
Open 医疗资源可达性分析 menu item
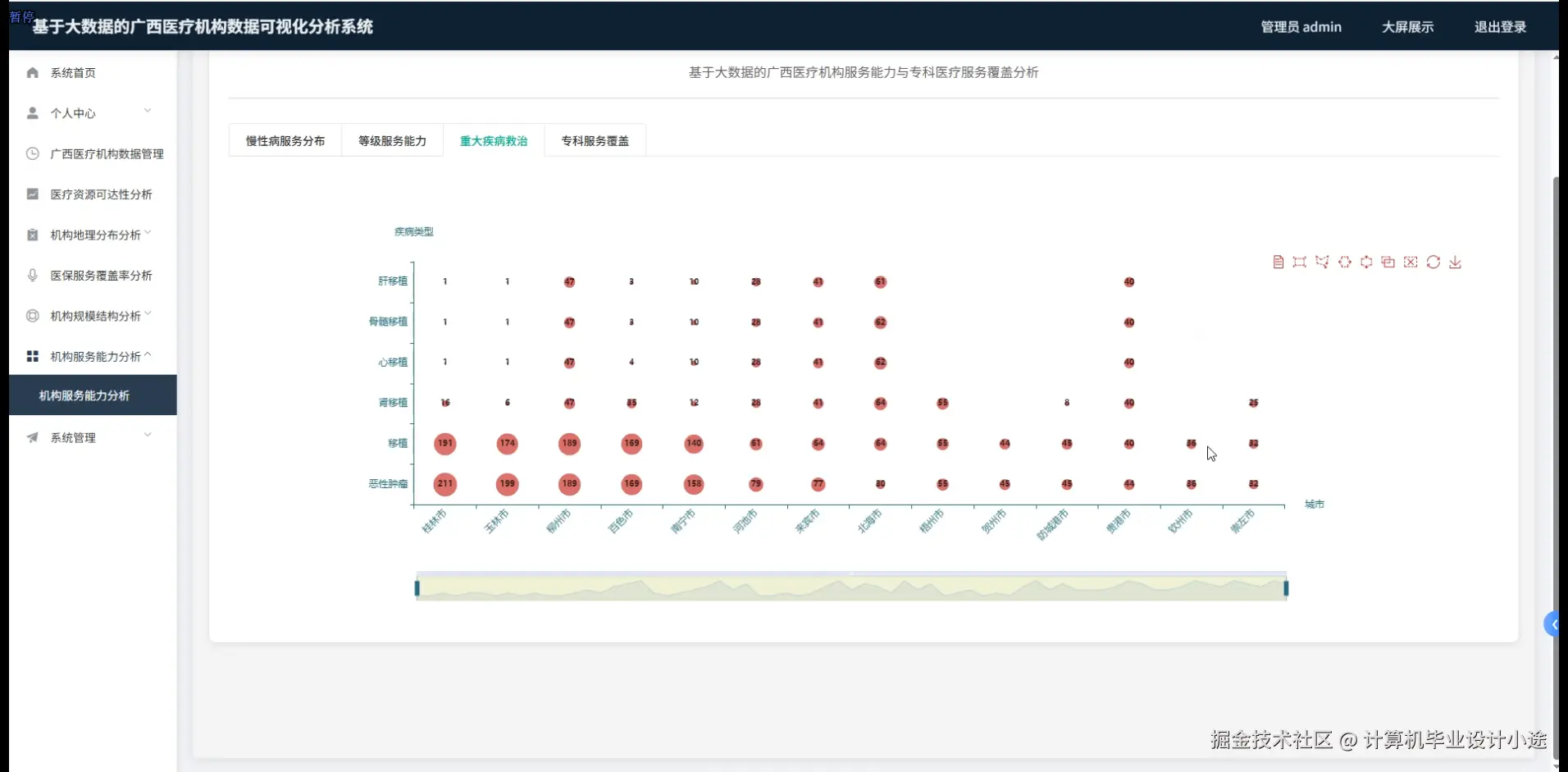click(93, 194)
